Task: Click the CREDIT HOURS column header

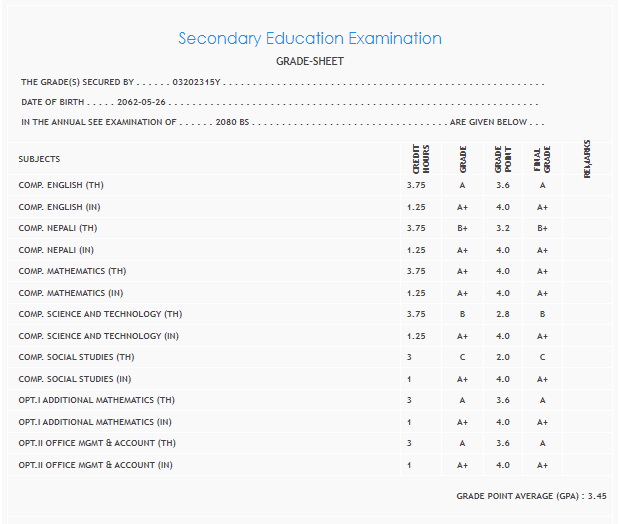Action: tap(421, 159)
